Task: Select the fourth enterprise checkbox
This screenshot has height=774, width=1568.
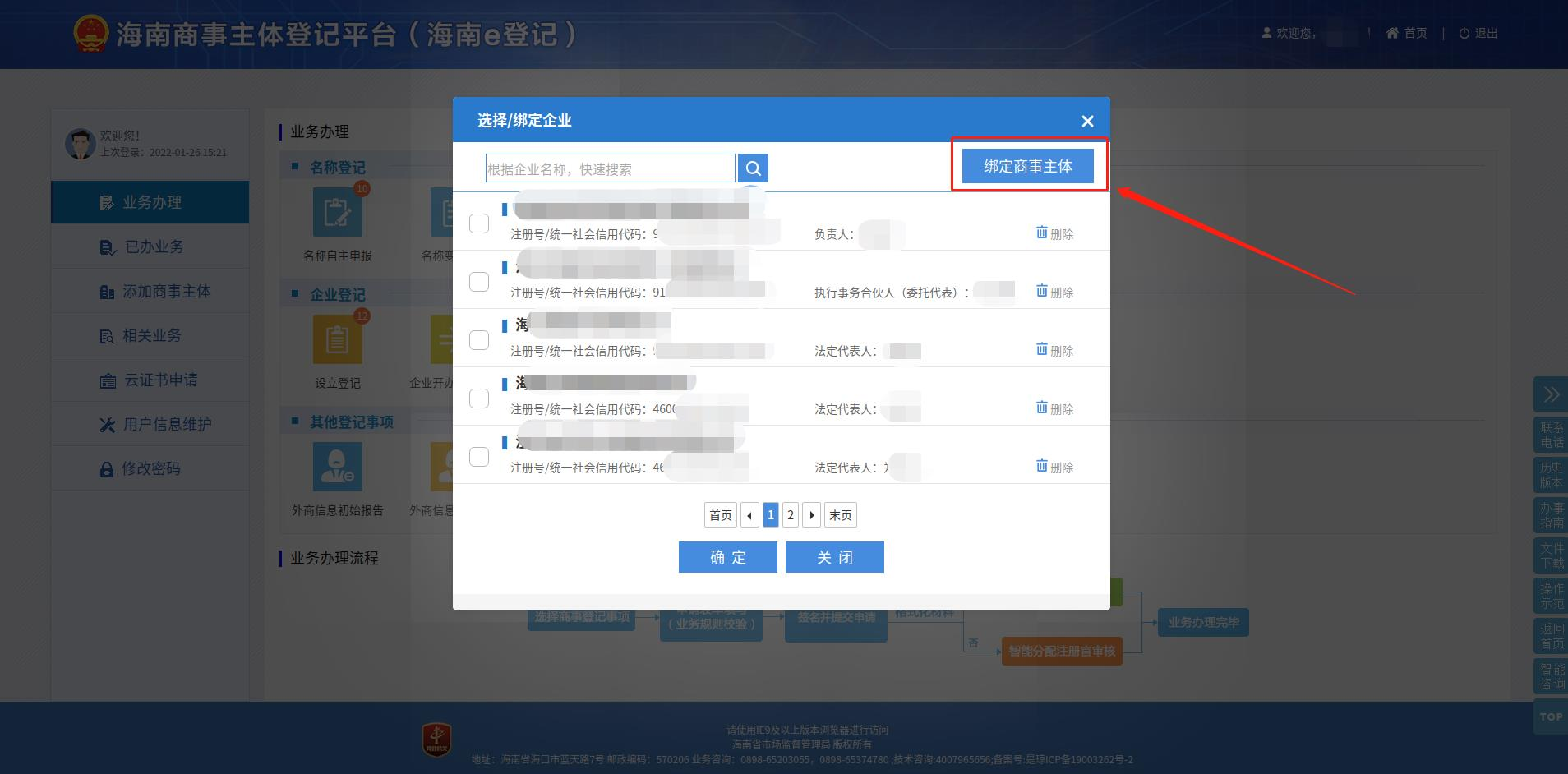Action: point(479,399)
